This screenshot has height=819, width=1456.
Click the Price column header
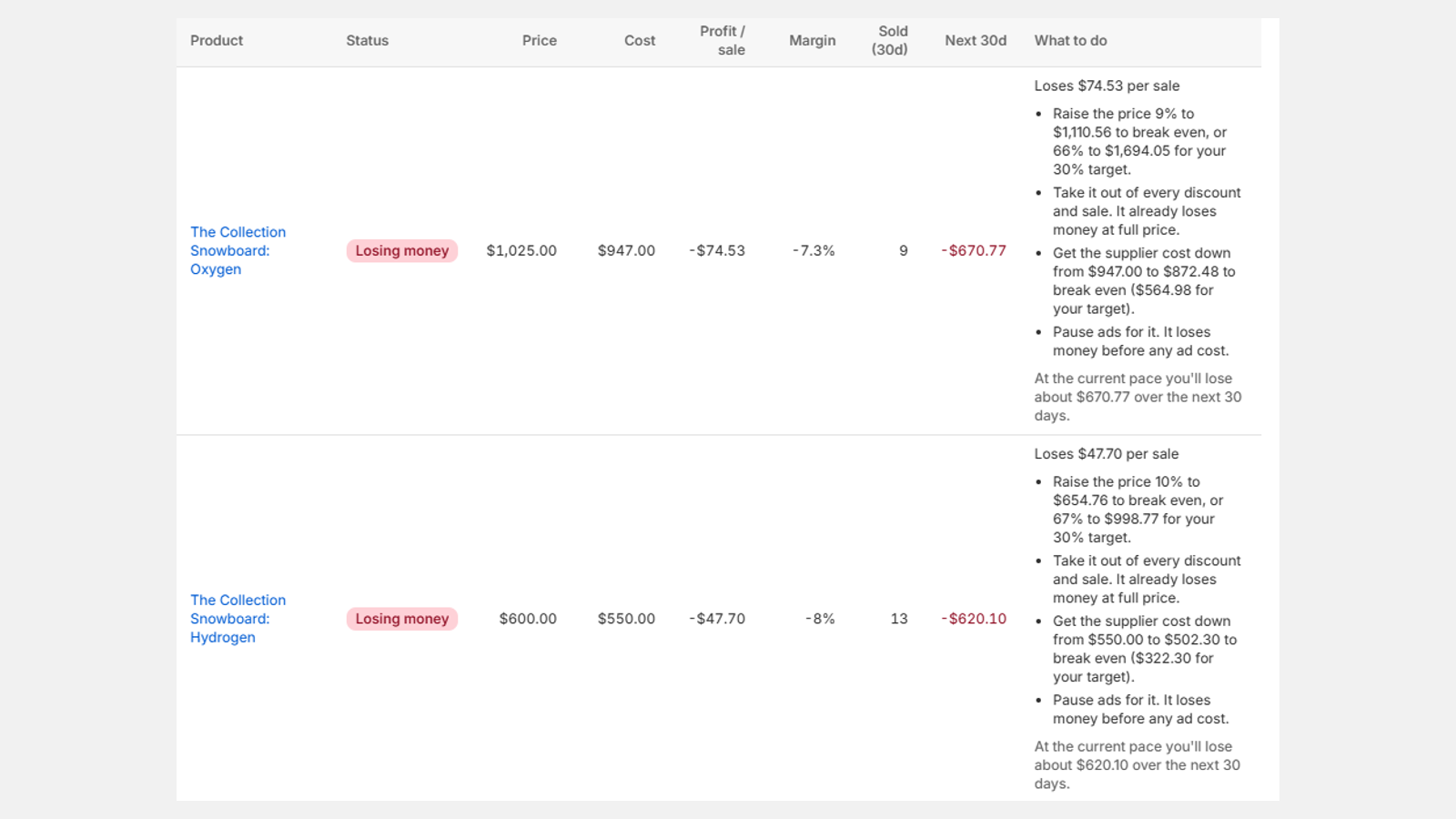tap(539, 40)
